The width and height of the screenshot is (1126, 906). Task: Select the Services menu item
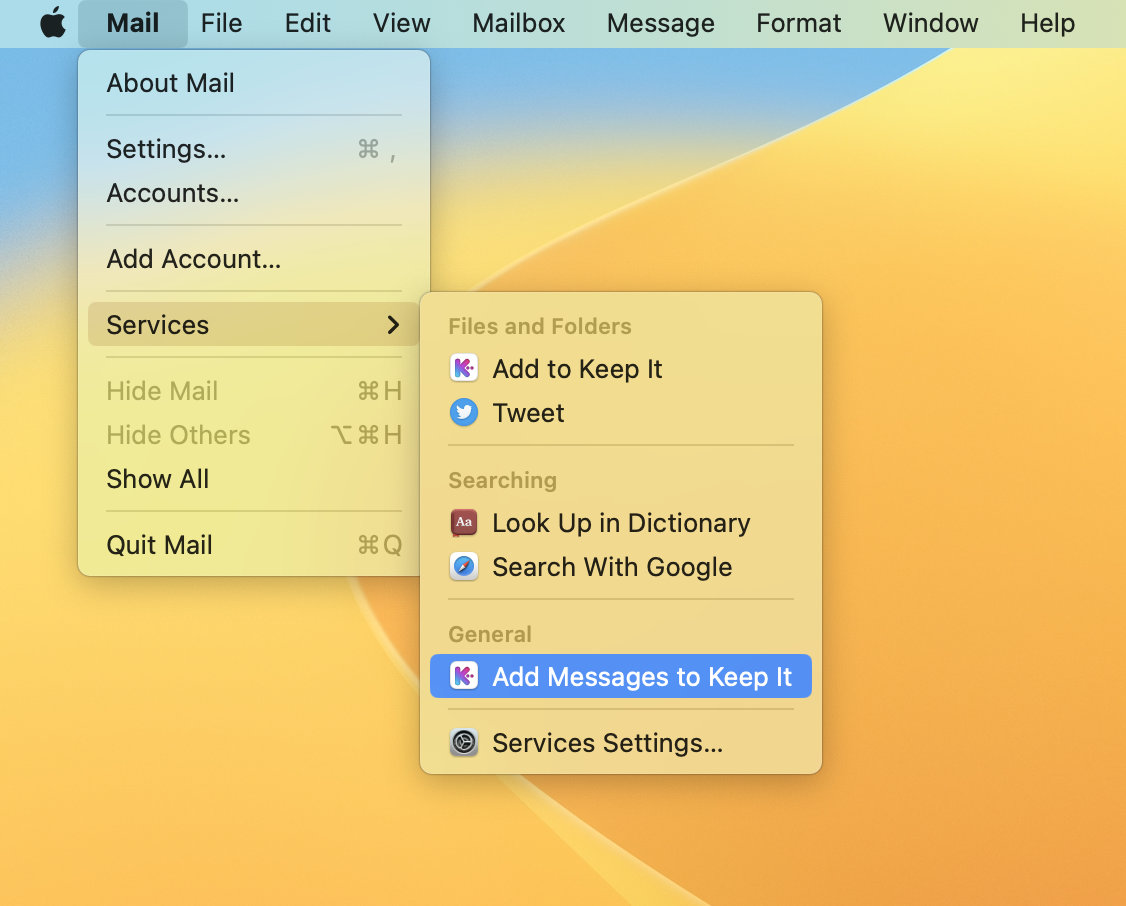(x=253, y=324)
